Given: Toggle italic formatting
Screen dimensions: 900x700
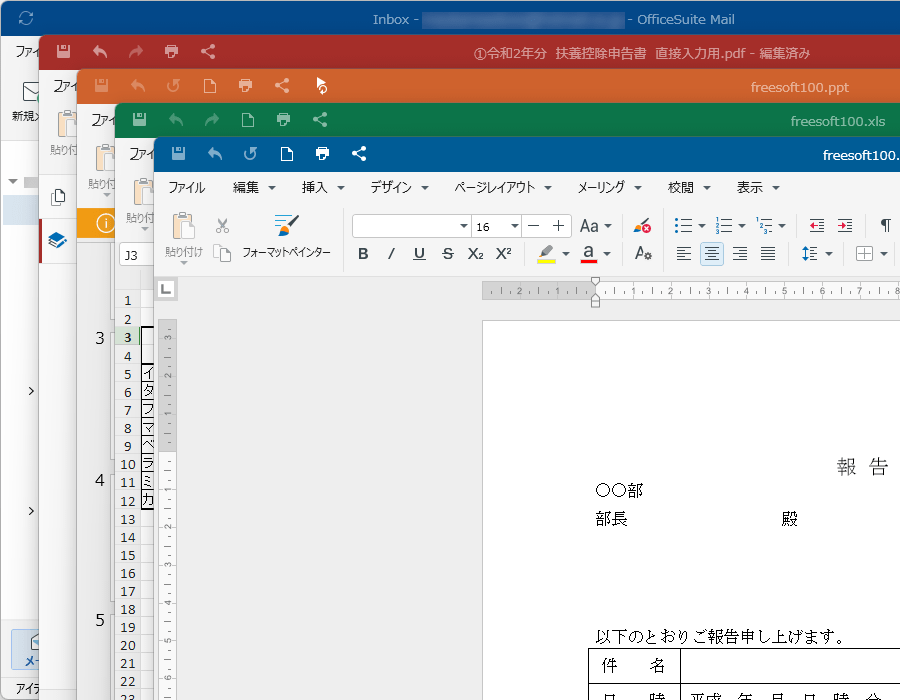Looking at the screenshot, I should click(391, 254).
